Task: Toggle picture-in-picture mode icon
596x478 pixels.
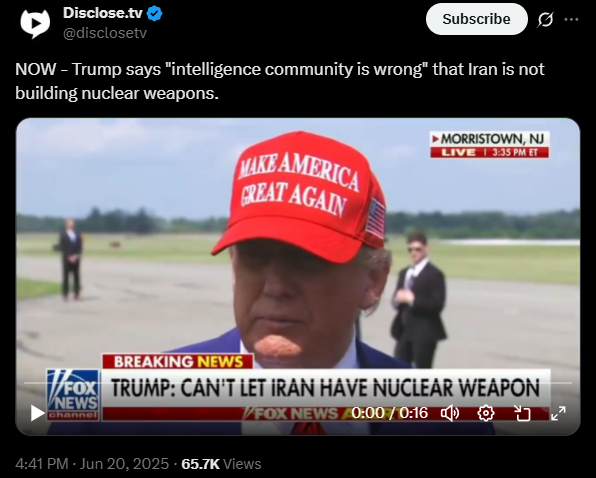Action: click(522, 413)
